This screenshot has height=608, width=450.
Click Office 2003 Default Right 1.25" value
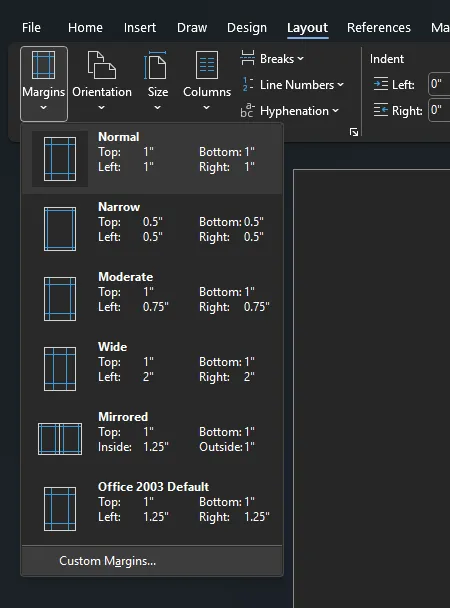(x=257, y=517)
